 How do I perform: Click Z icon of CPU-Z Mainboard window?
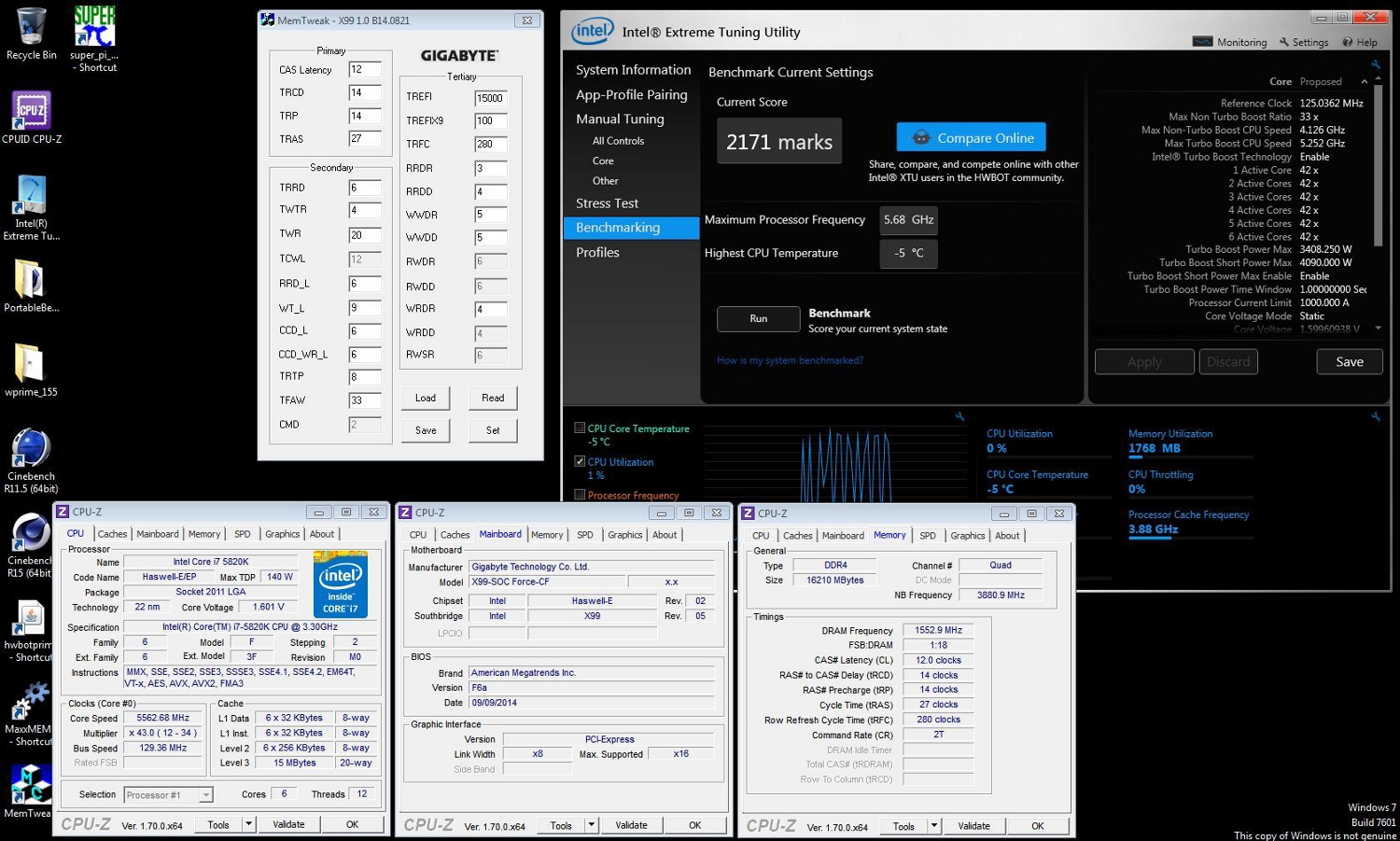coord(405,512)
